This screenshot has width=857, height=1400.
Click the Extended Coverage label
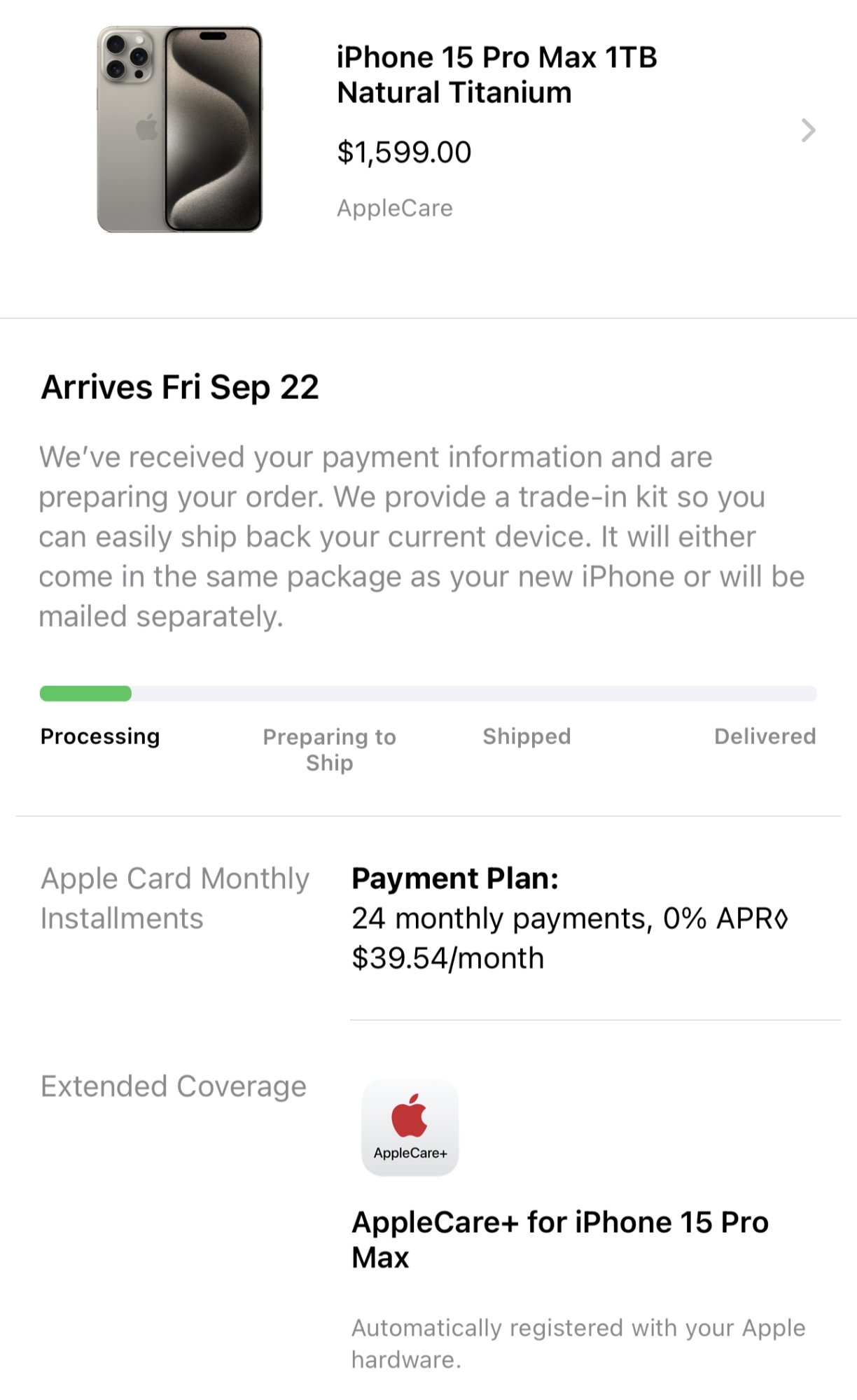pos(174,1086)
